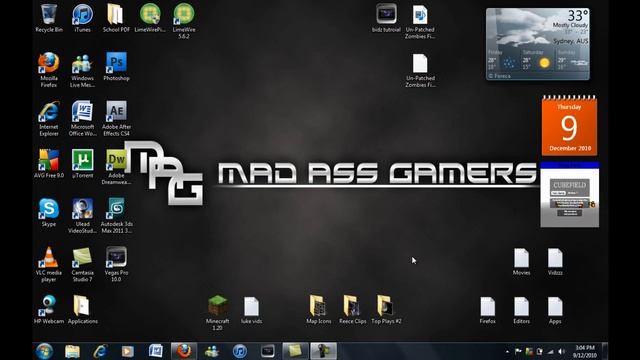Click the iTunes taskbar icon
Viewport: 640px width, 360px height.
pos(240,351)
